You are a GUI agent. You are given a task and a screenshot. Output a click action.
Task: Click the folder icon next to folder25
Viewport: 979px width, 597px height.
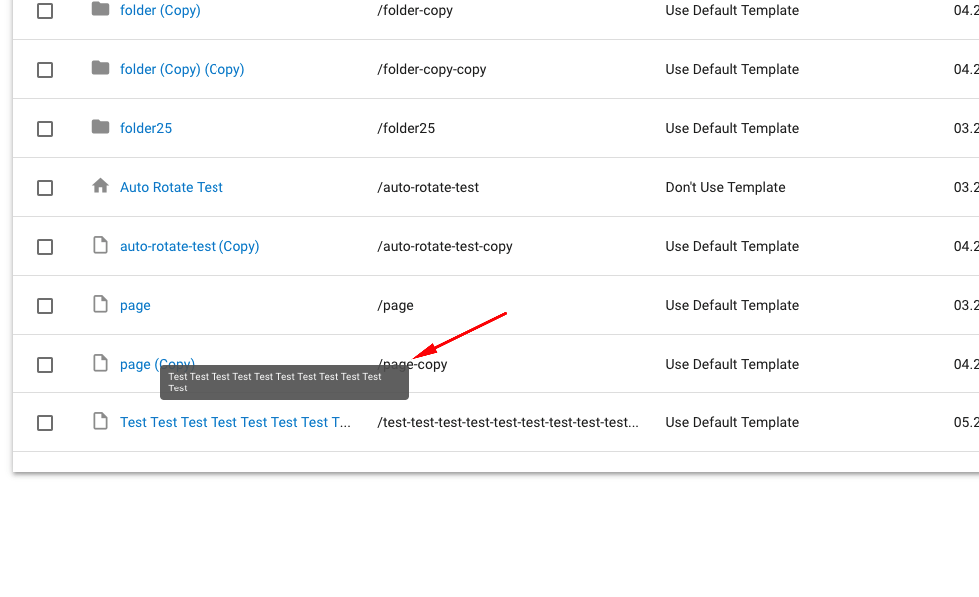[101, 127]
